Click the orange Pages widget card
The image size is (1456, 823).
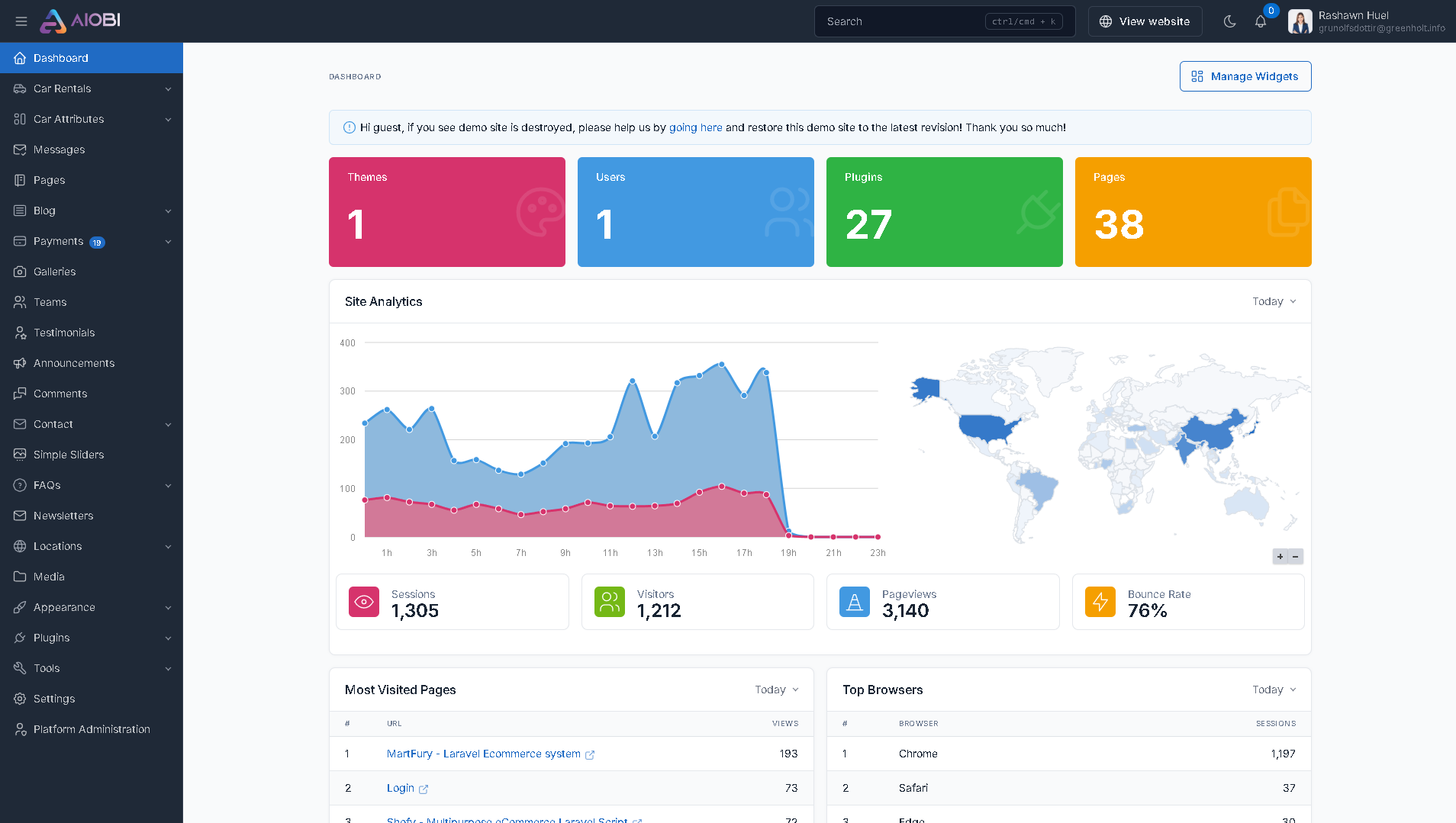[x=1193, y=212]
